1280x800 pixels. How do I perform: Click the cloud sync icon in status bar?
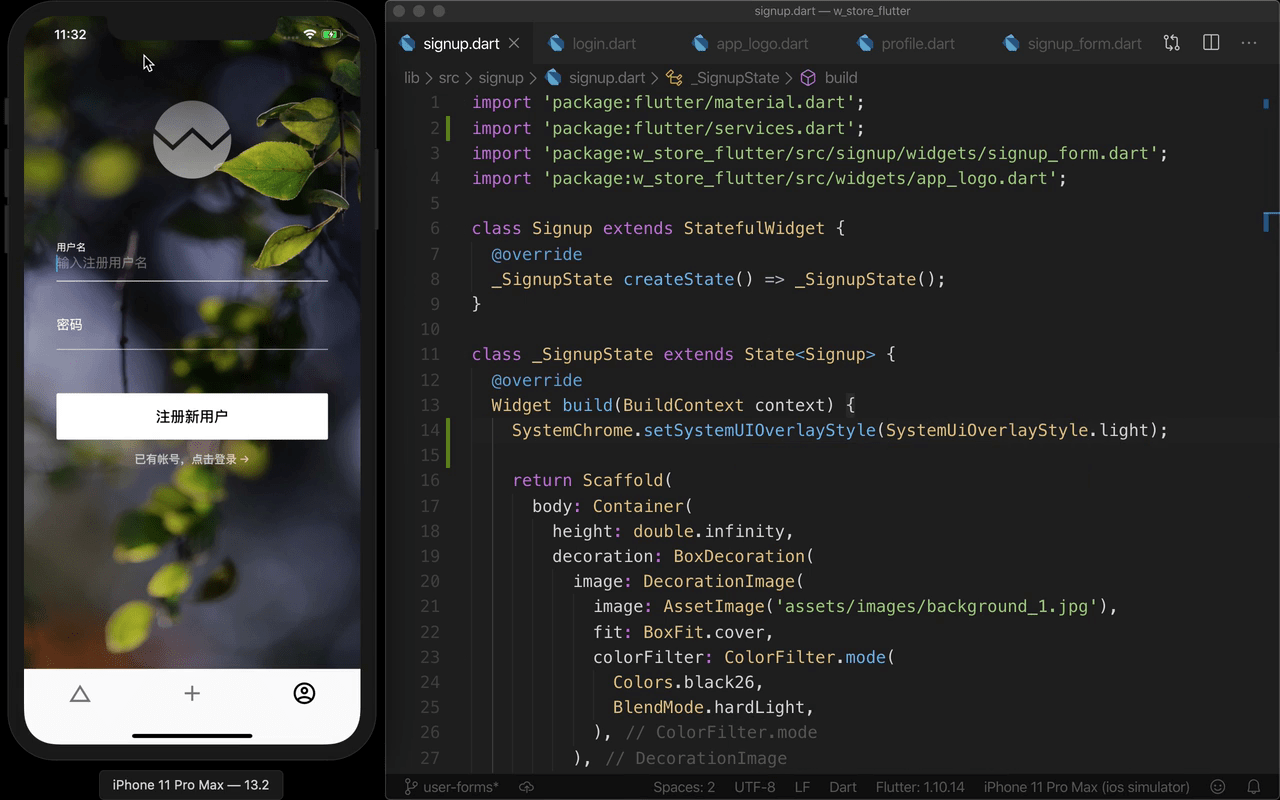[x=526, y=787]
